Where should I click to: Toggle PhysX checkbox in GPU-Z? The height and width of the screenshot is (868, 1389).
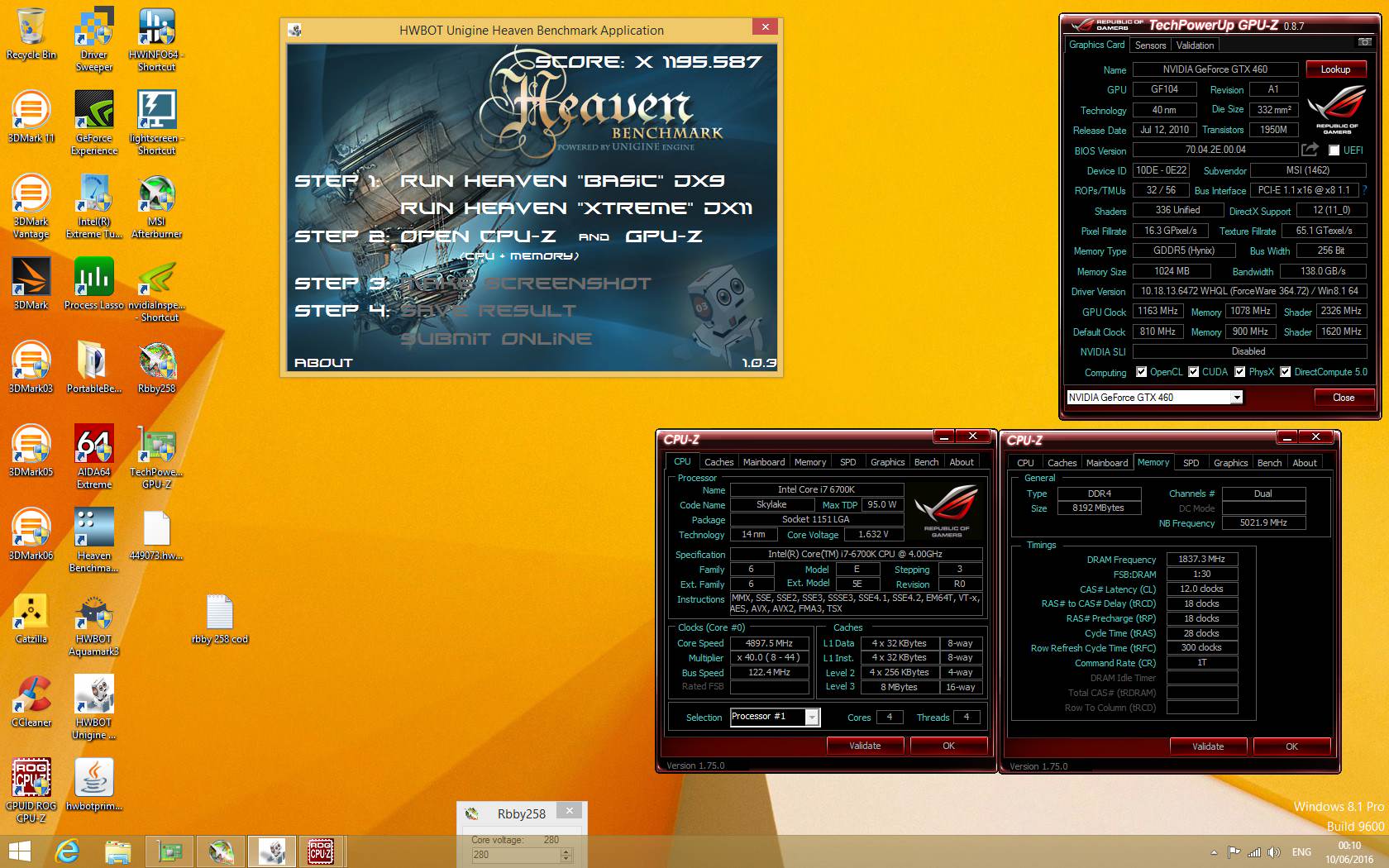1239,372
